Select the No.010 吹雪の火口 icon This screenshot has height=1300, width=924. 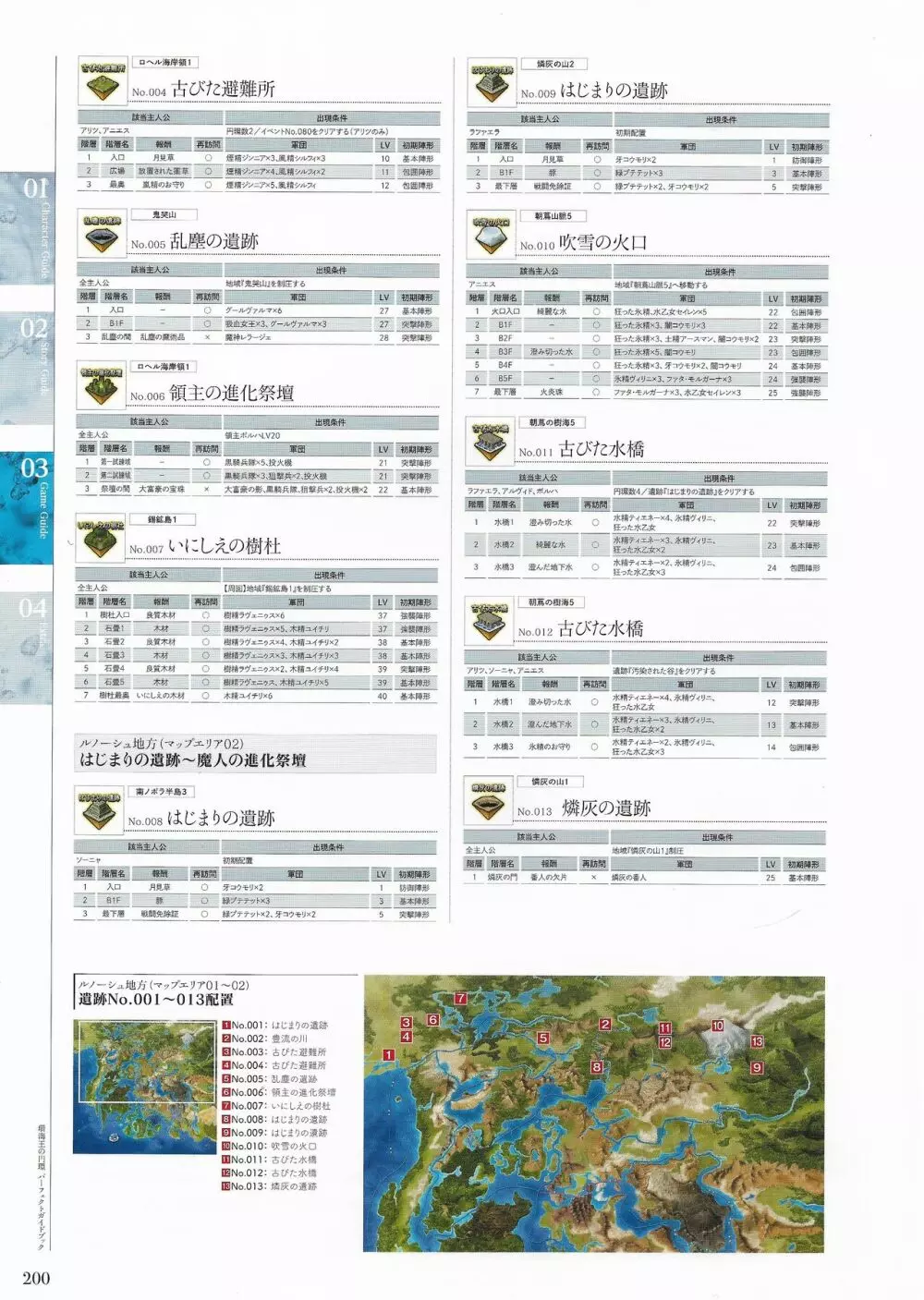click(491, 236)
